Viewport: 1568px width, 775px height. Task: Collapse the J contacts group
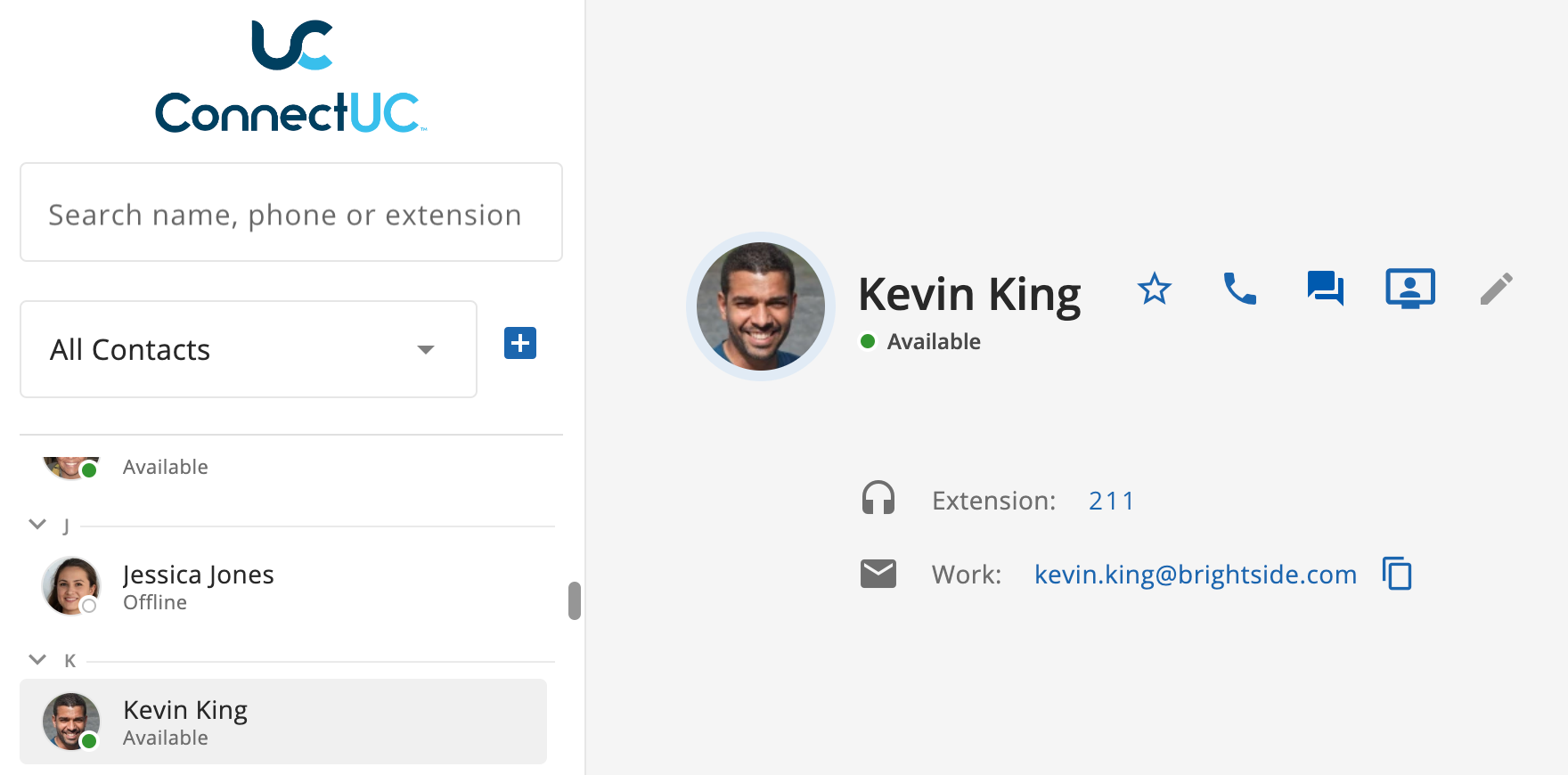tap(37, 524)
